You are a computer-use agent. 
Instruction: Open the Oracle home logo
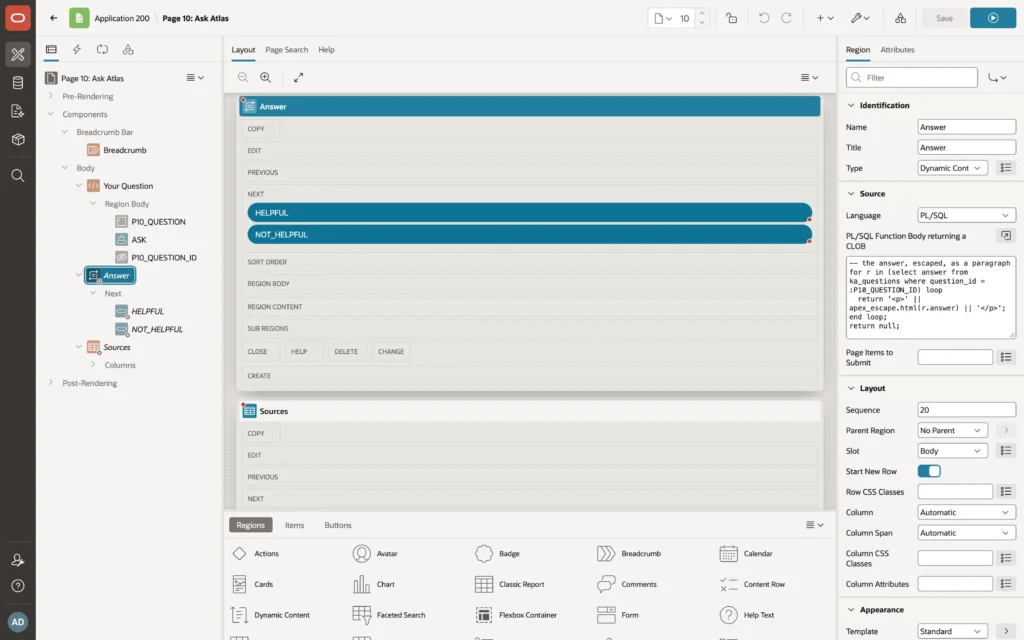(x=18, y=18)
